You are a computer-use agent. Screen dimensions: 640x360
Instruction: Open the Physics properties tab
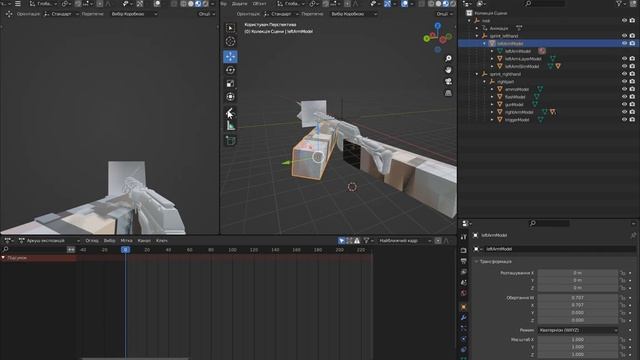[464, 339]
